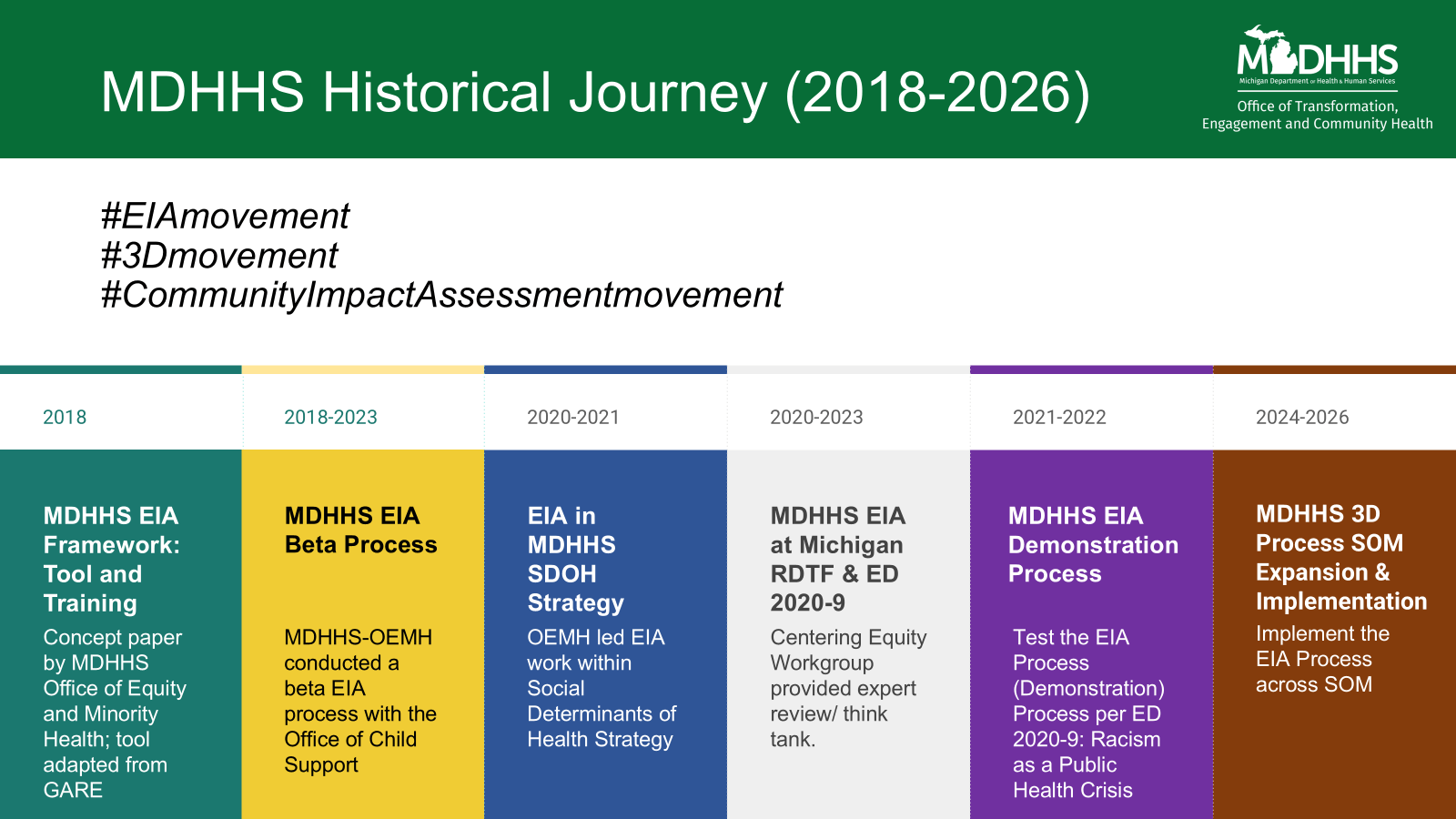Click the 2018-2023 date label
Screen dimensions: 1456x819
point(330,418)
